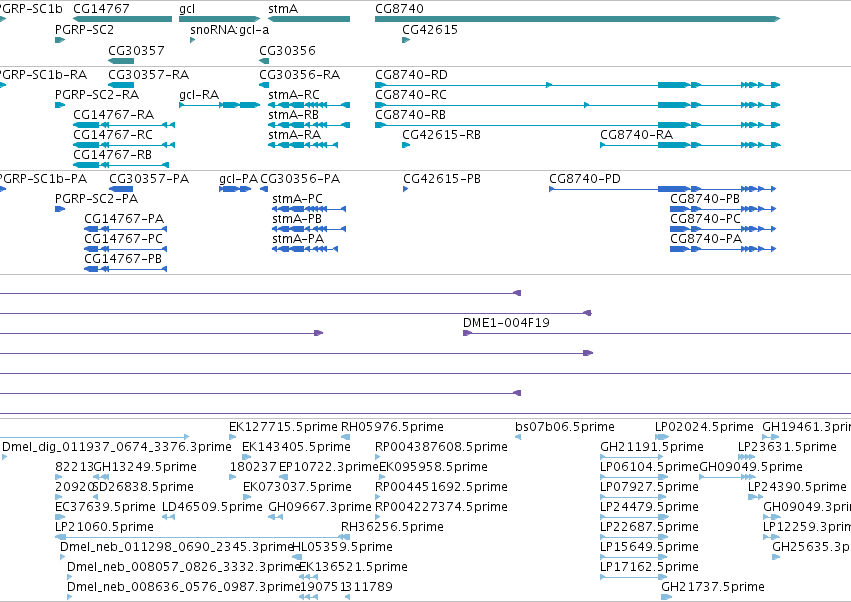Click the gcl gene bar

click(x=220, y=19)
